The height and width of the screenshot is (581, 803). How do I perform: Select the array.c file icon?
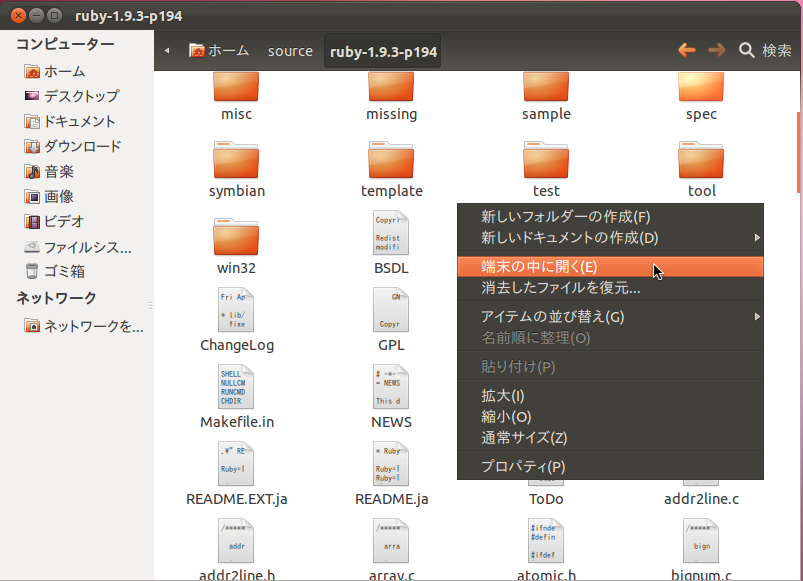pos(391,541)
